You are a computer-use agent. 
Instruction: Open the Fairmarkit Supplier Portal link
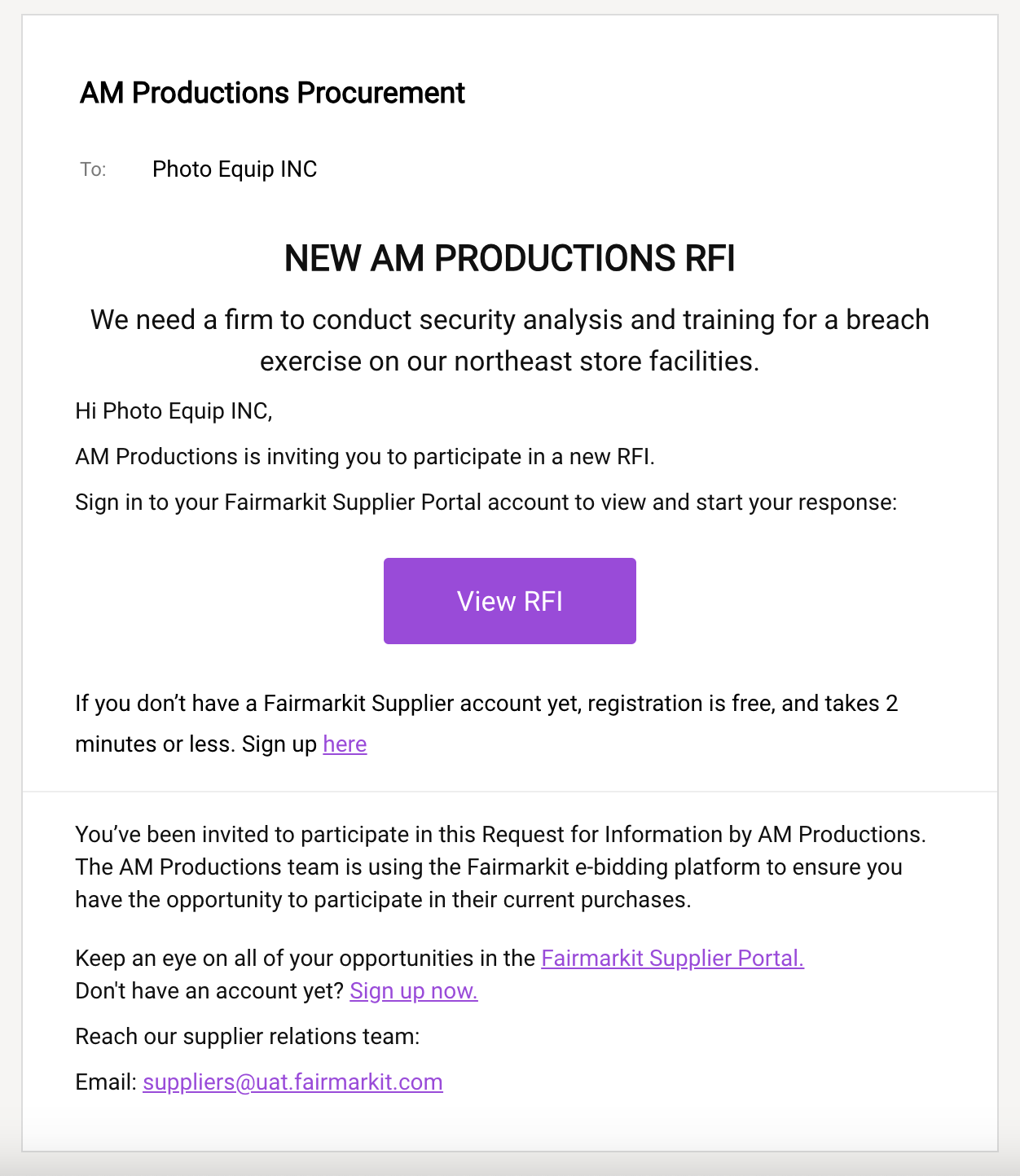pos(672,959)
